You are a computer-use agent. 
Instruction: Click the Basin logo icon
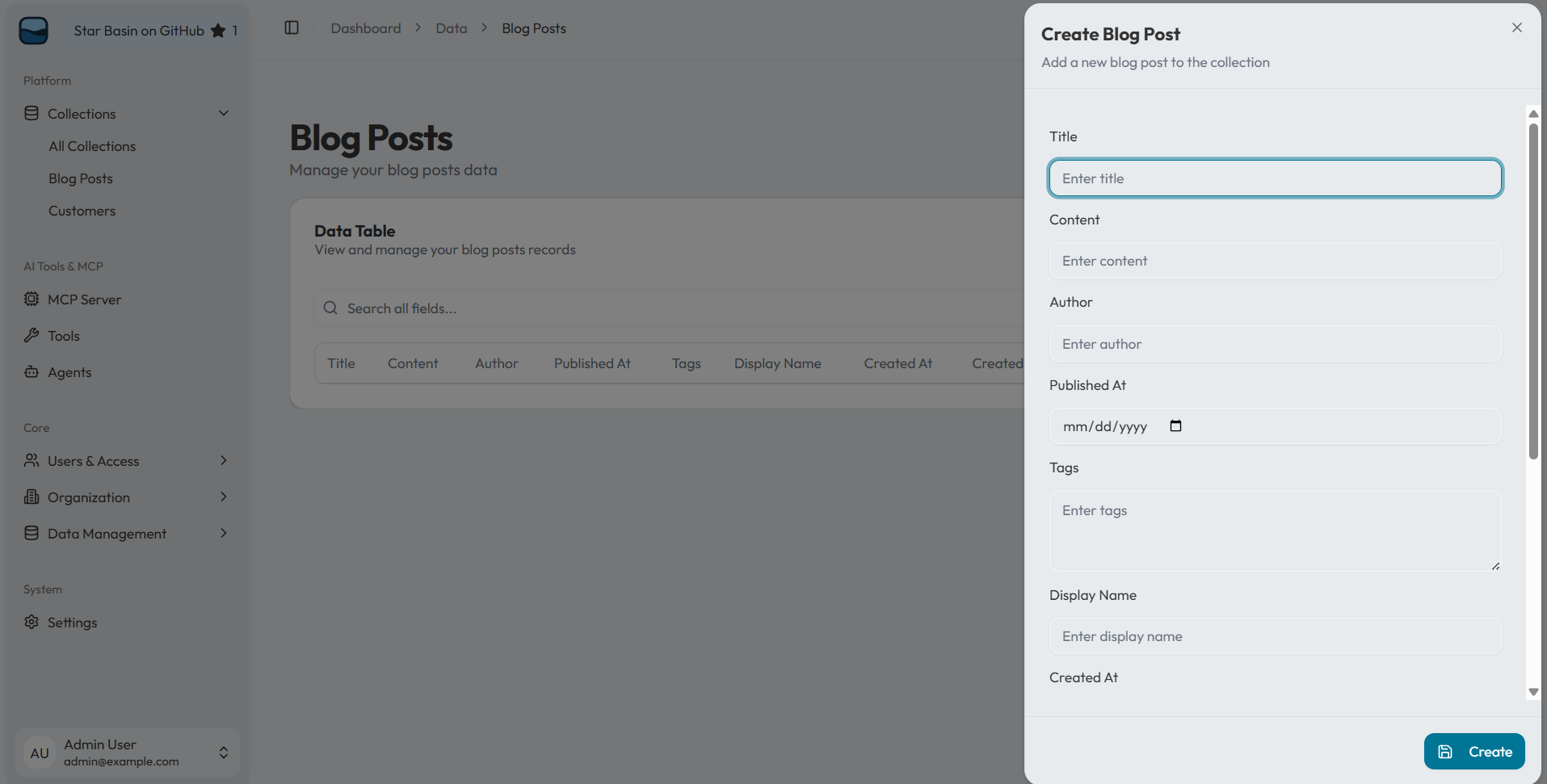tap(33, 31)
